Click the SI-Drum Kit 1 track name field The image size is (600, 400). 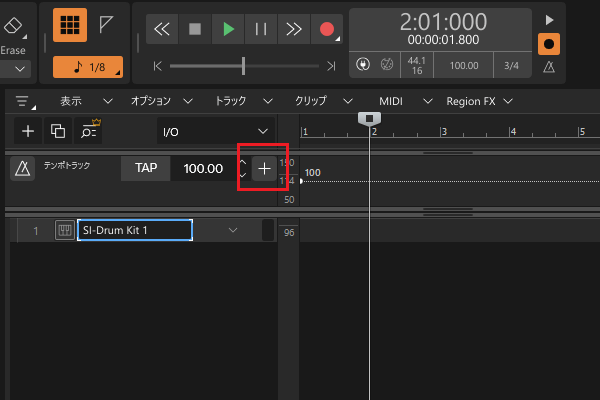pyautogui.click(x=134, y=230)
